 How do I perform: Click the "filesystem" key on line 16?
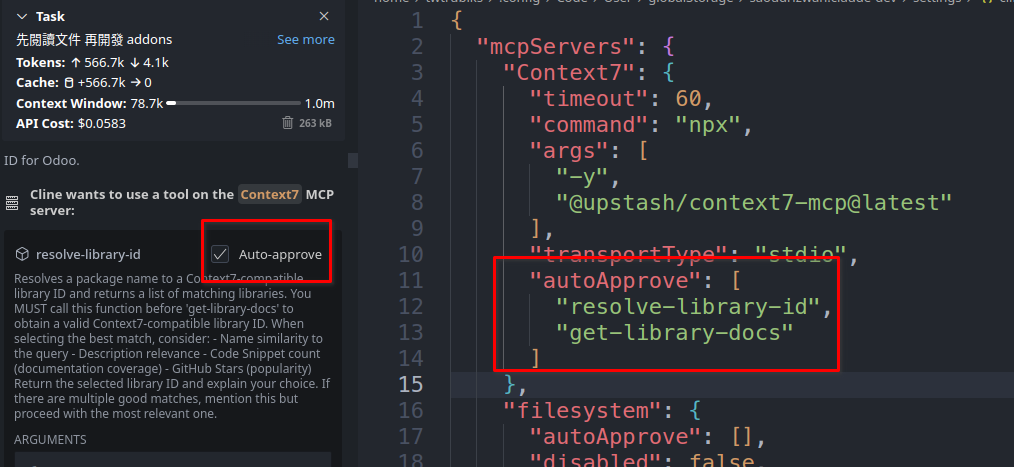coord(585,410)
